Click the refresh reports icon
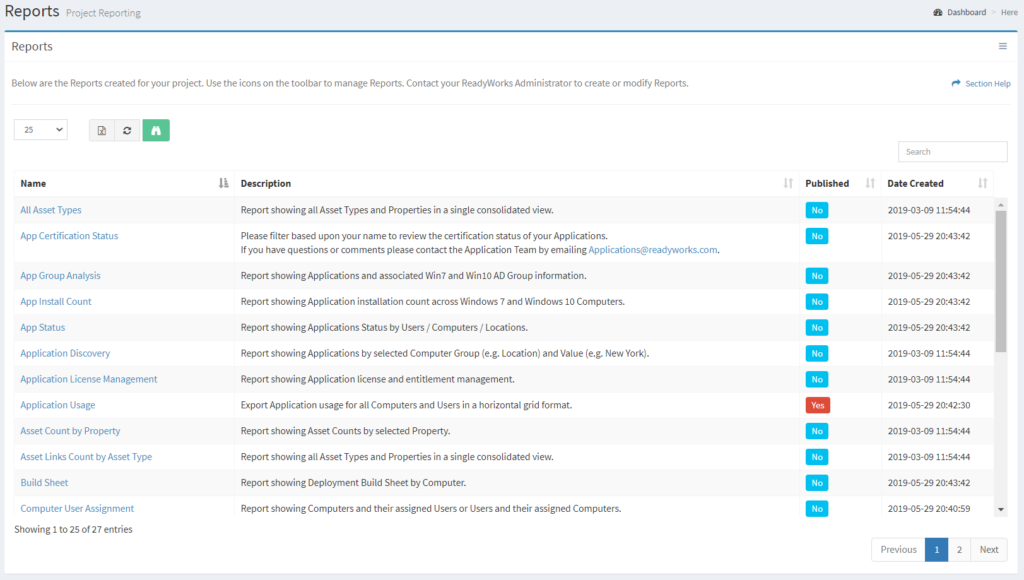 pos(128,130)
